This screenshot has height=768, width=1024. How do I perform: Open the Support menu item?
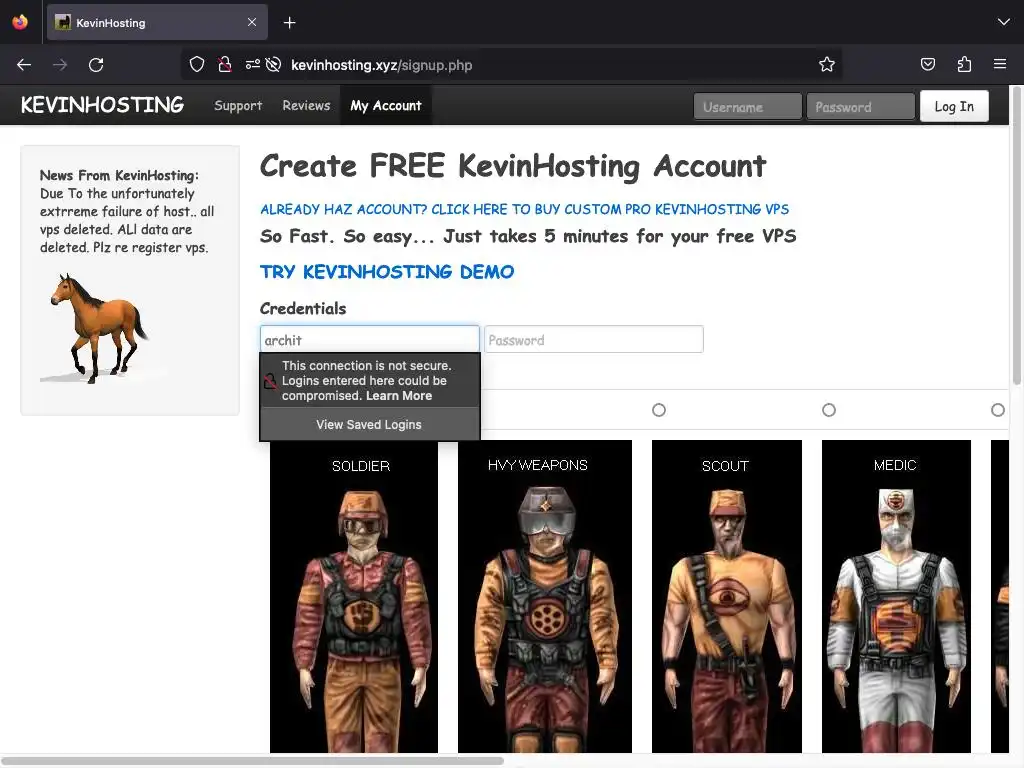point(238,105)
